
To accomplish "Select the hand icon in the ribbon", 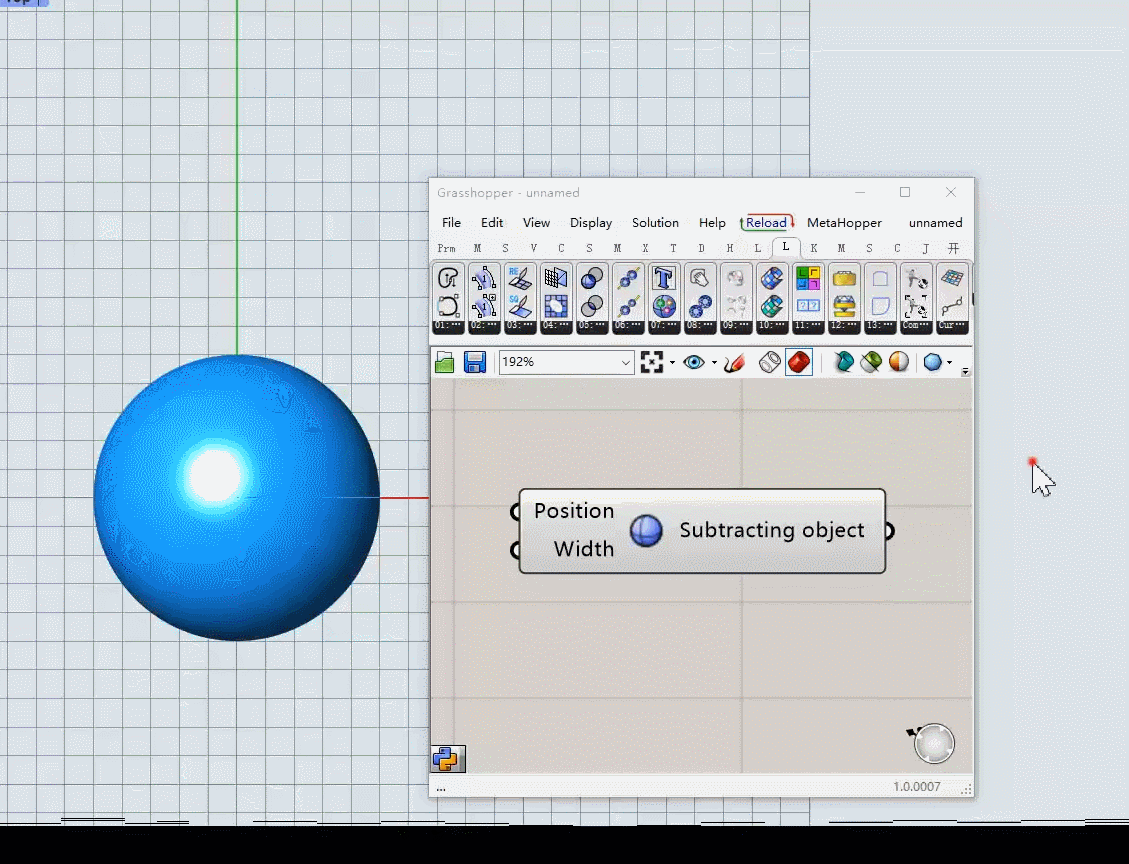I will click(x=700, y=278).
